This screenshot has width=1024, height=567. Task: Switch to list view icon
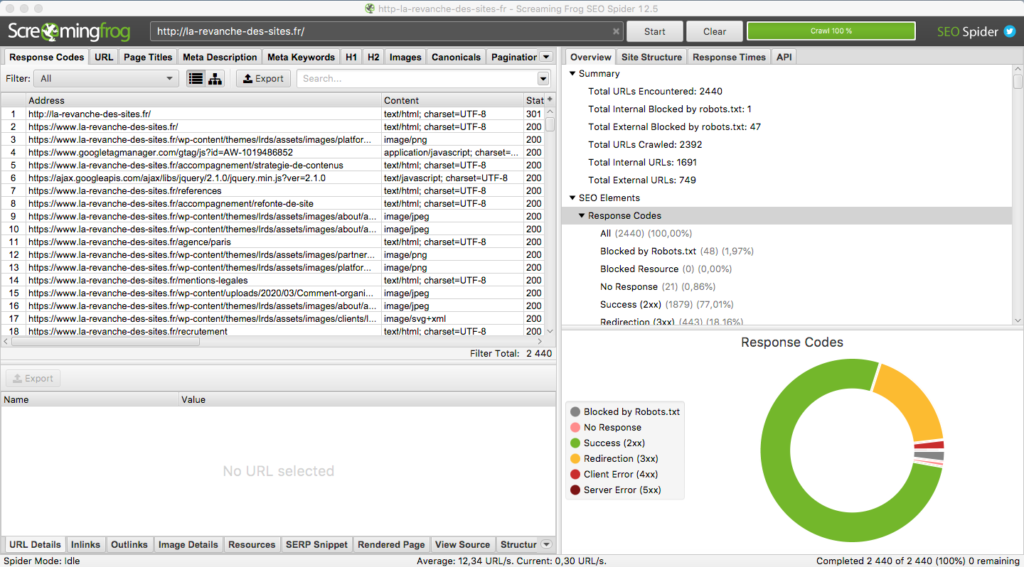click(x=195, y=78)
